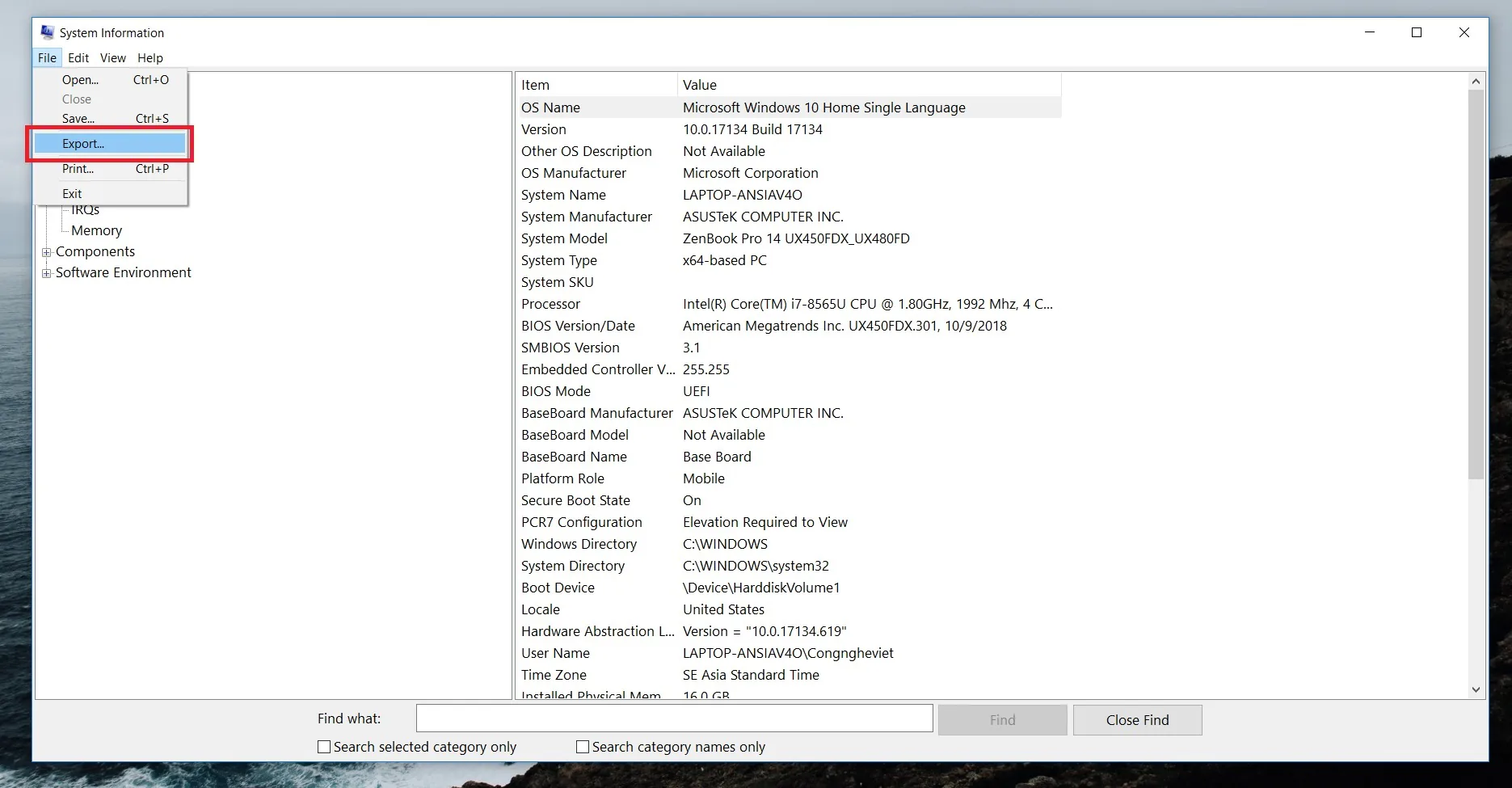Click the Item column header
This screenshot has height=788, width=1512.
(596, 85)
